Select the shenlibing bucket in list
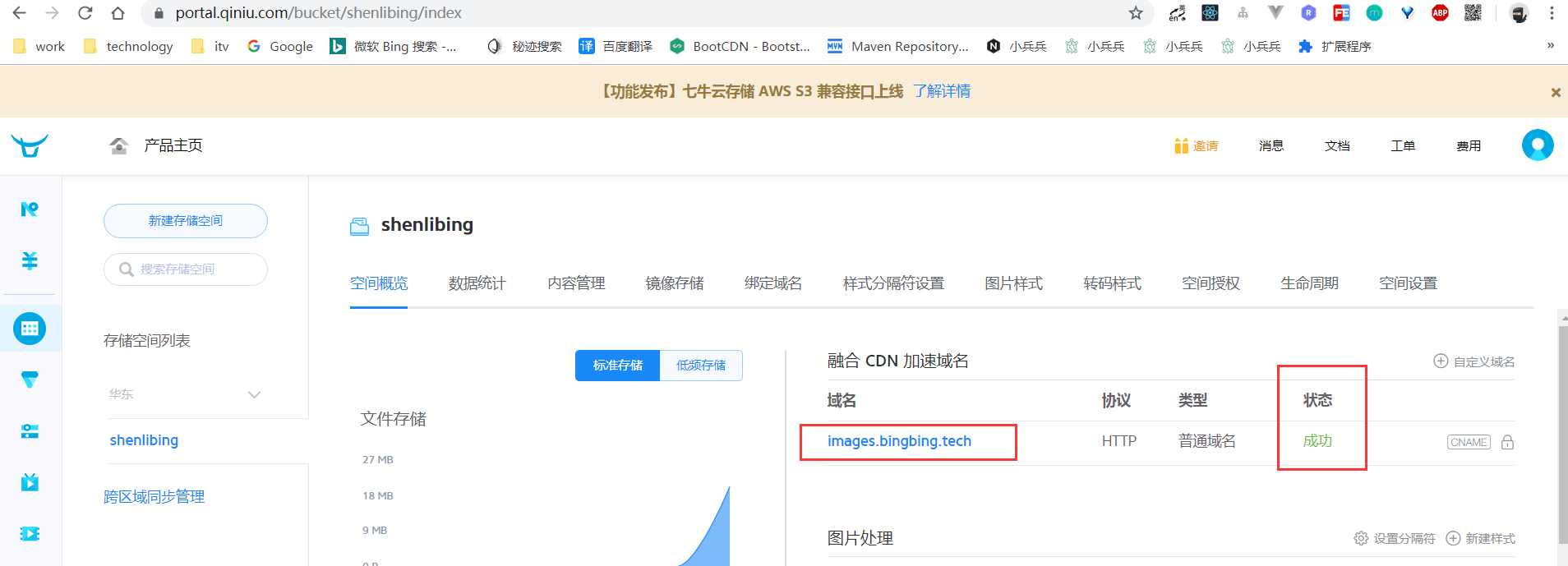 click(144, 440)
